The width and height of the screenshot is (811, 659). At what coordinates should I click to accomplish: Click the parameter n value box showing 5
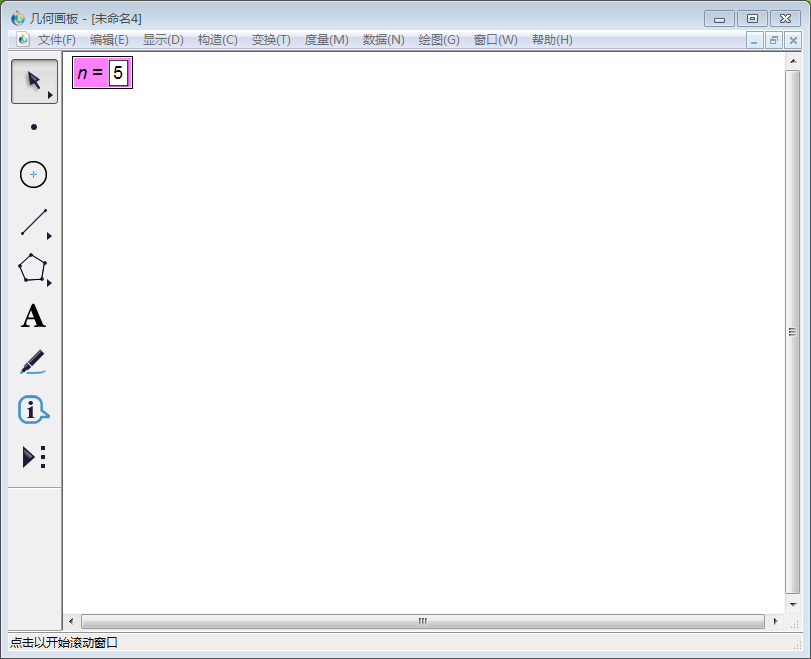click(118, 72)
